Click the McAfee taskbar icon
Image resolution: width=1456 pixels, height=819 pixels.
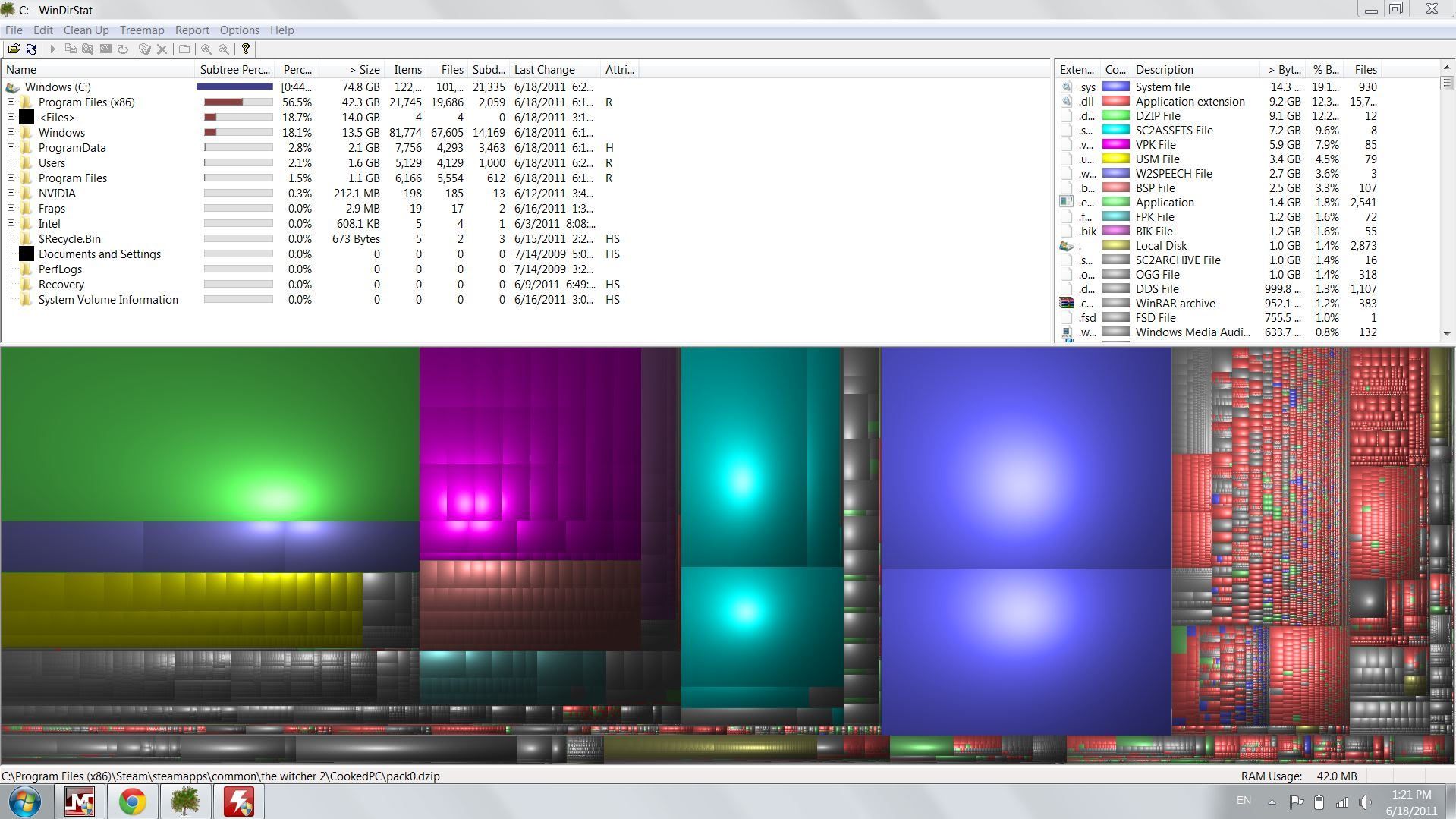[80, 802]
